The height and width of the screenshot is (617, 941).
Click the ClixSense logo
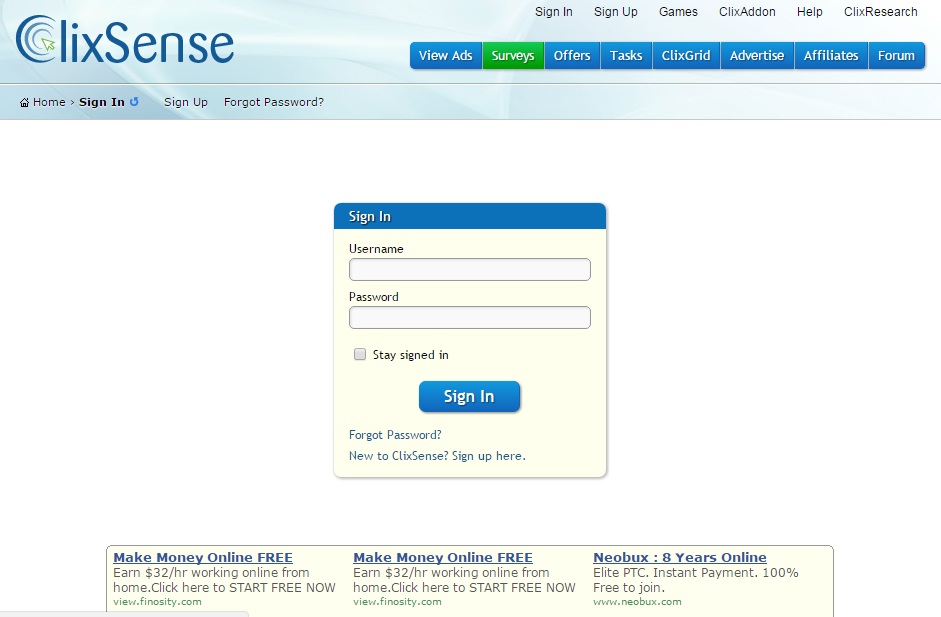(125, 41)
